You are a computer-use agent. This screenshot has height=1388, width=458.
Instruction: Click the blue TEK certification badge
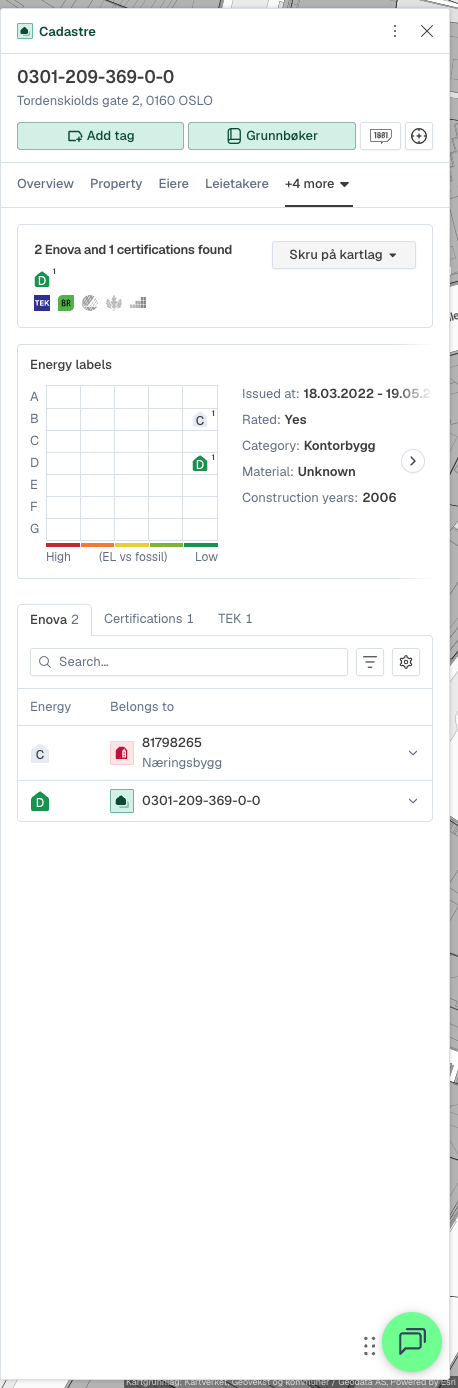(42, 302)
